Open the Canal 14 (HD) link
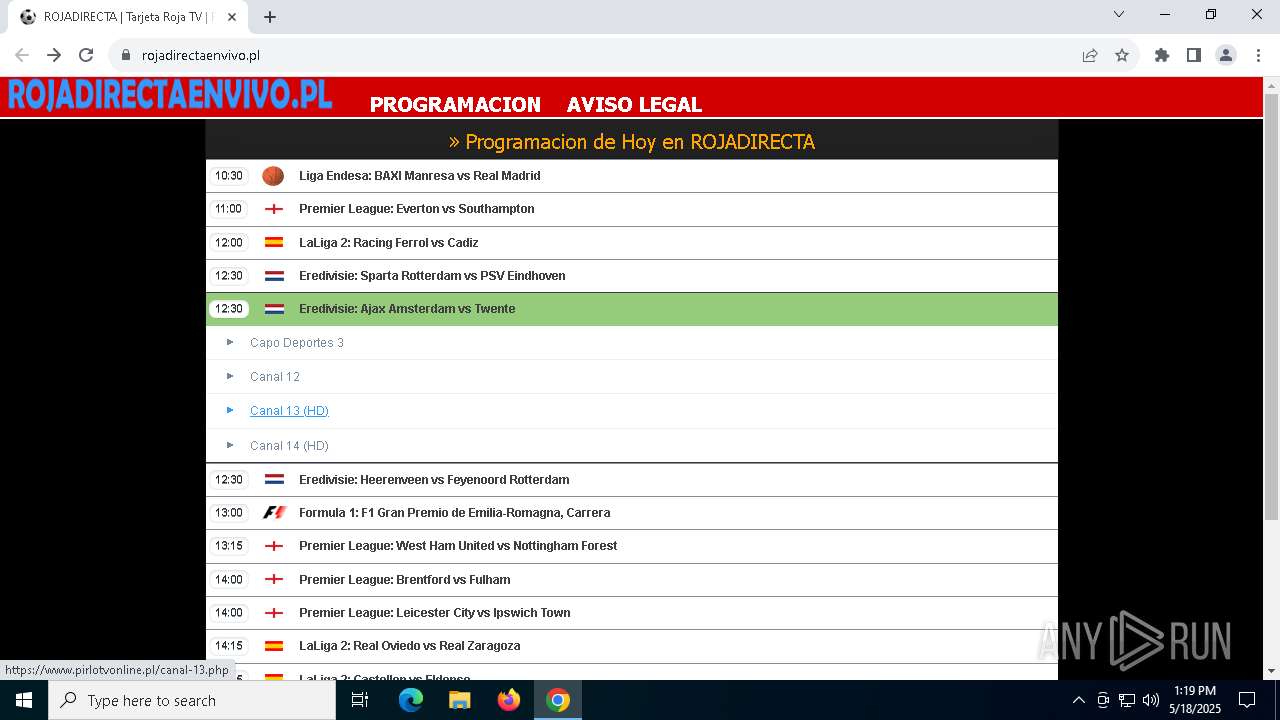The width and height of the screenshot is (1280, 720). click(289, 446)
